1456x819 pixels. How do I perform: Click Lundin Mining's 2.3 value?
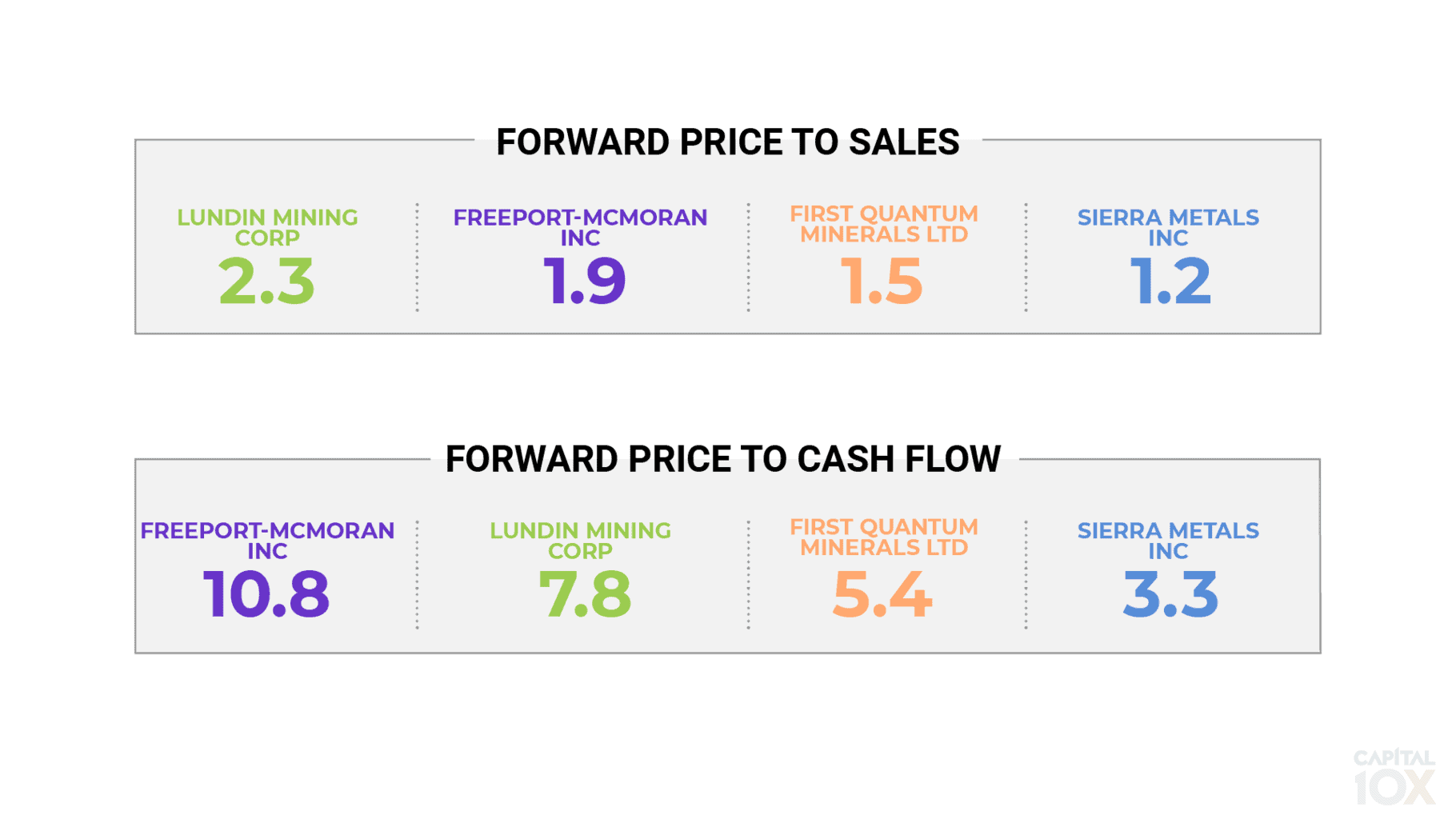[267, 282]
